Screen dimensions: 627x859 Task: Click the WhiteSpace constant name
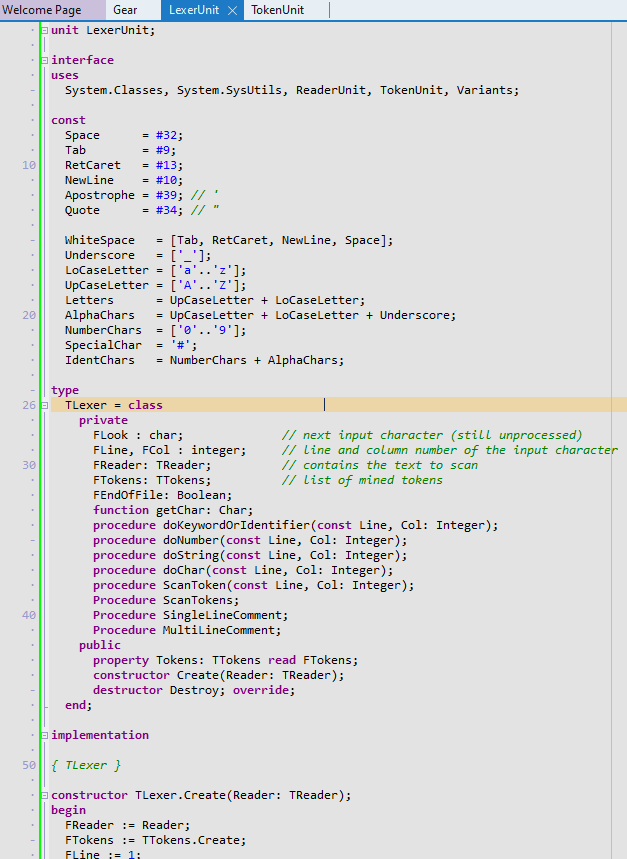[x=96, y=240]
